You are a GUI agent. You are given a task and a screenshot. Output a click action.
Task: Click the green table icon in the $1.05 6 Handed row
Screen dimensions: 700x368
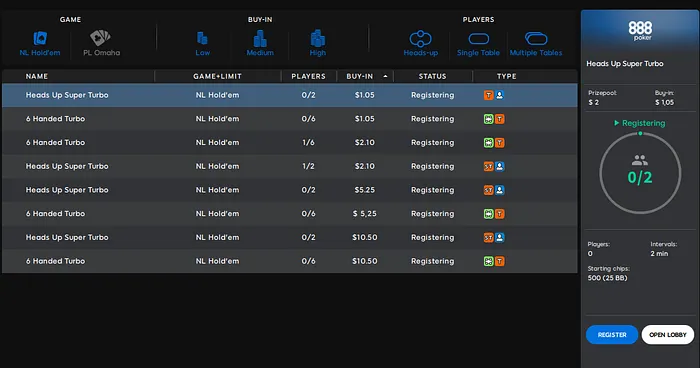(488, 119)
